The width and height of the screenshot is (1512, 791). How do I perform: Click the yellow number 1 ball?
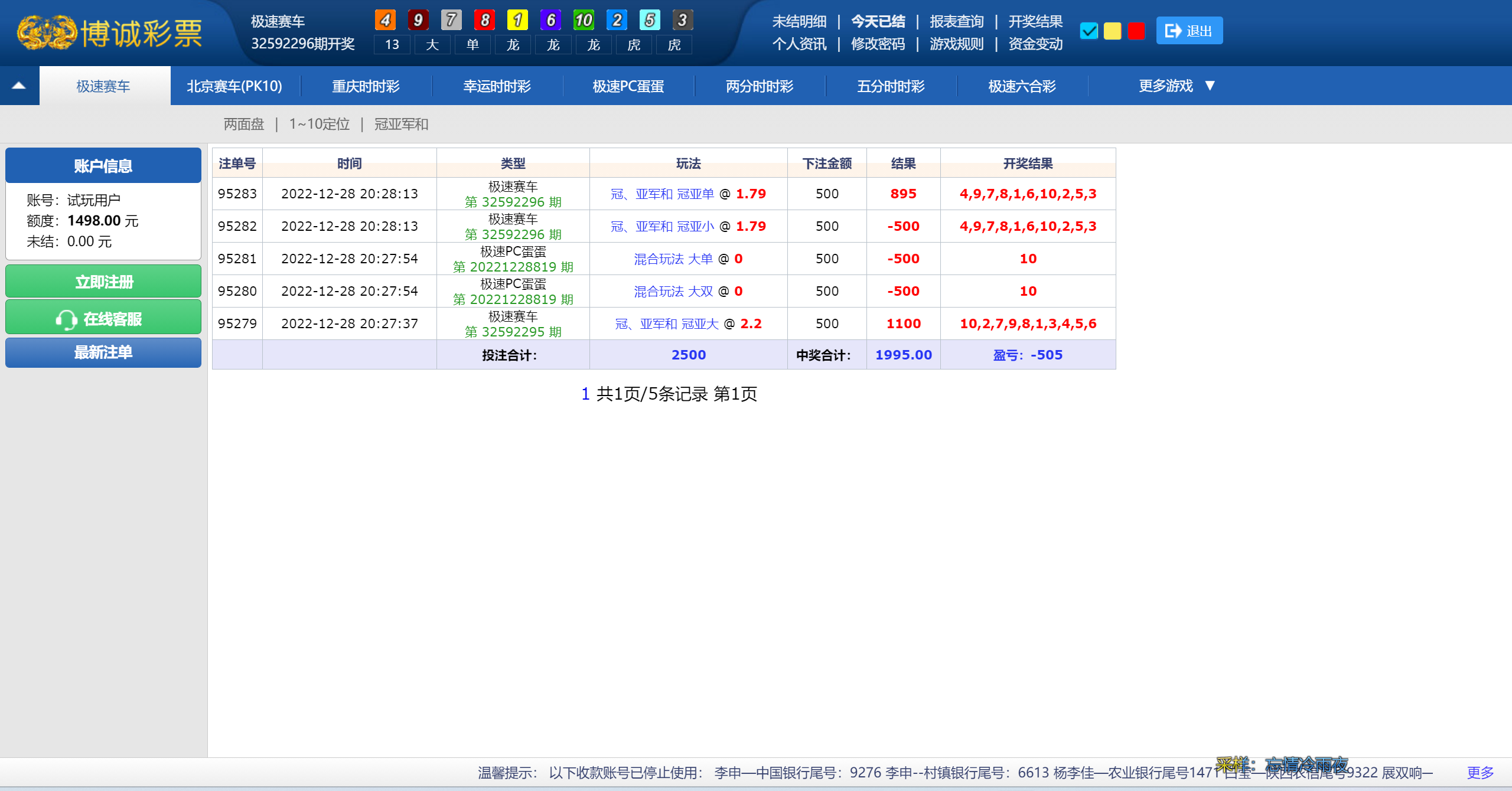pos(517,20)
